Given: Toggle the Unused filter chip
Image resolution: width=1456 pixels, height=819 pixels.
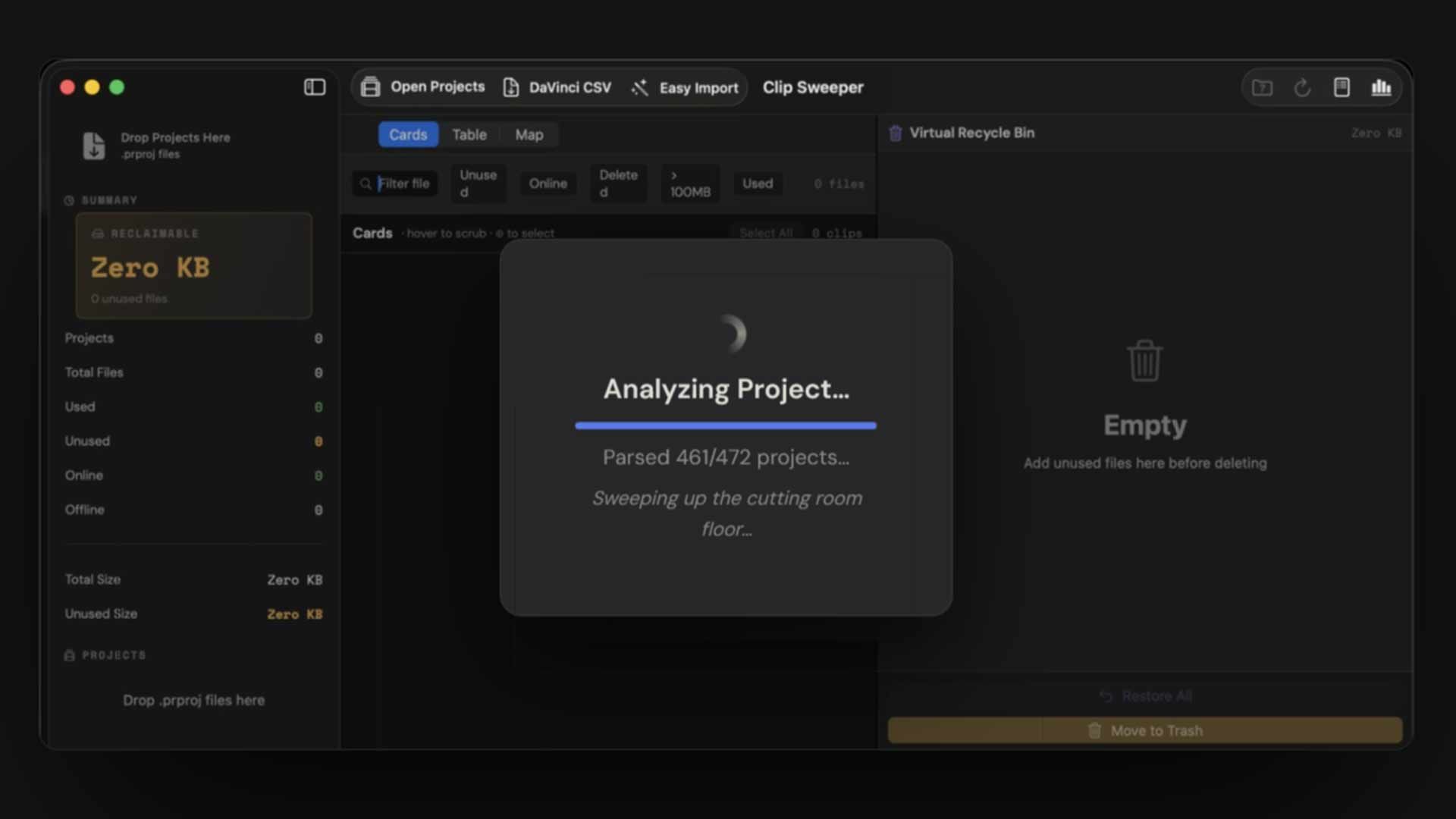Looking at the screenshot, I should coord(479,184).
